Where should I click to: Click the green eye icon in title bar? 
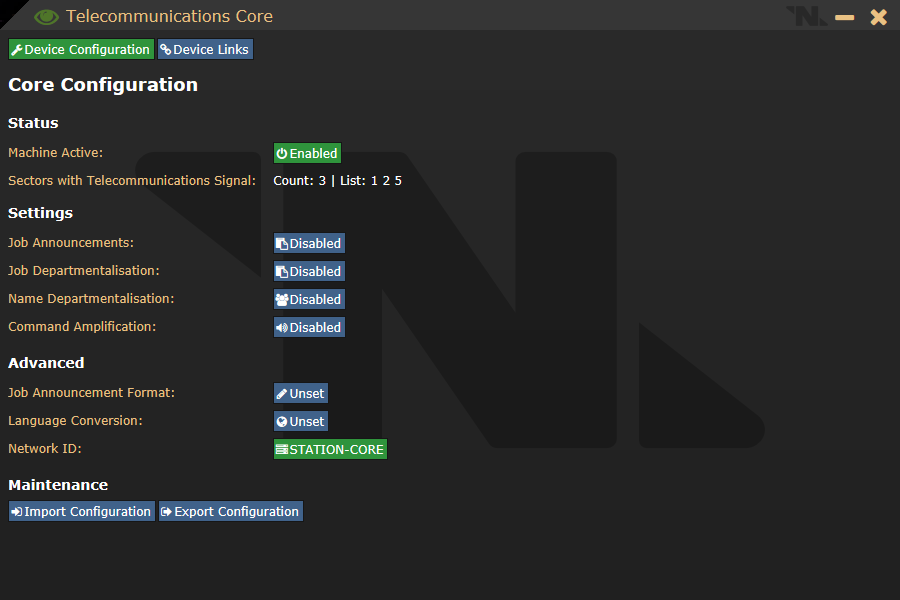pos(46,17)
